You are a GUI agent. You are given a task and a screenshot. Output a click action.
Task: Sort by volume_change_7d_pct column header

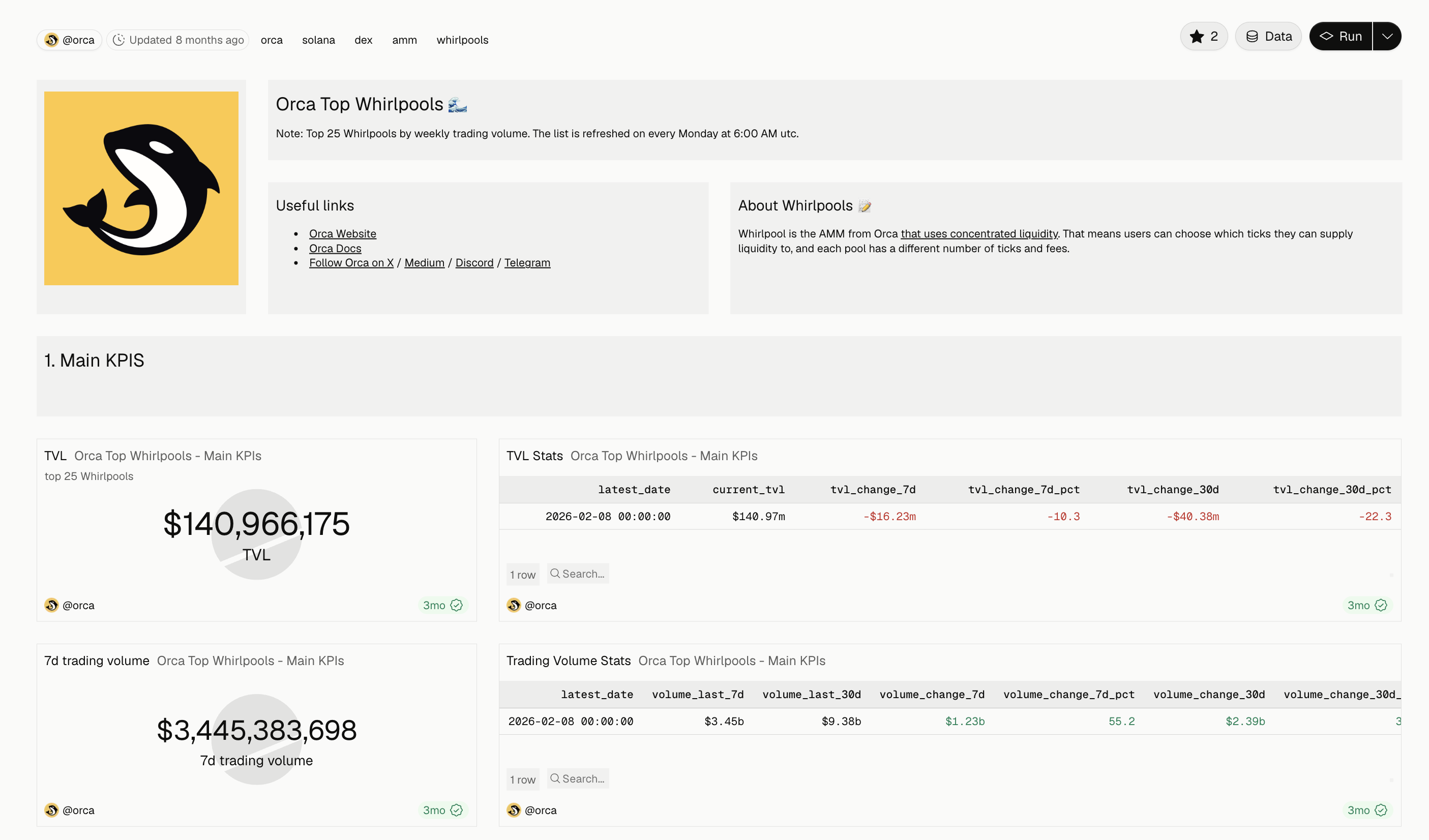pyautogui.click(x=1069, y=695)
